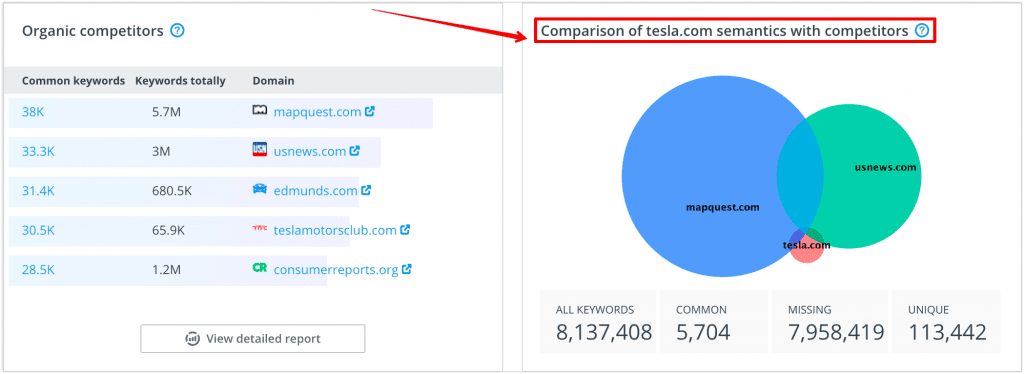Click the Common 5,704 stat card
The height and width of the screenshot is (374, 1024).
click(714, 322)
